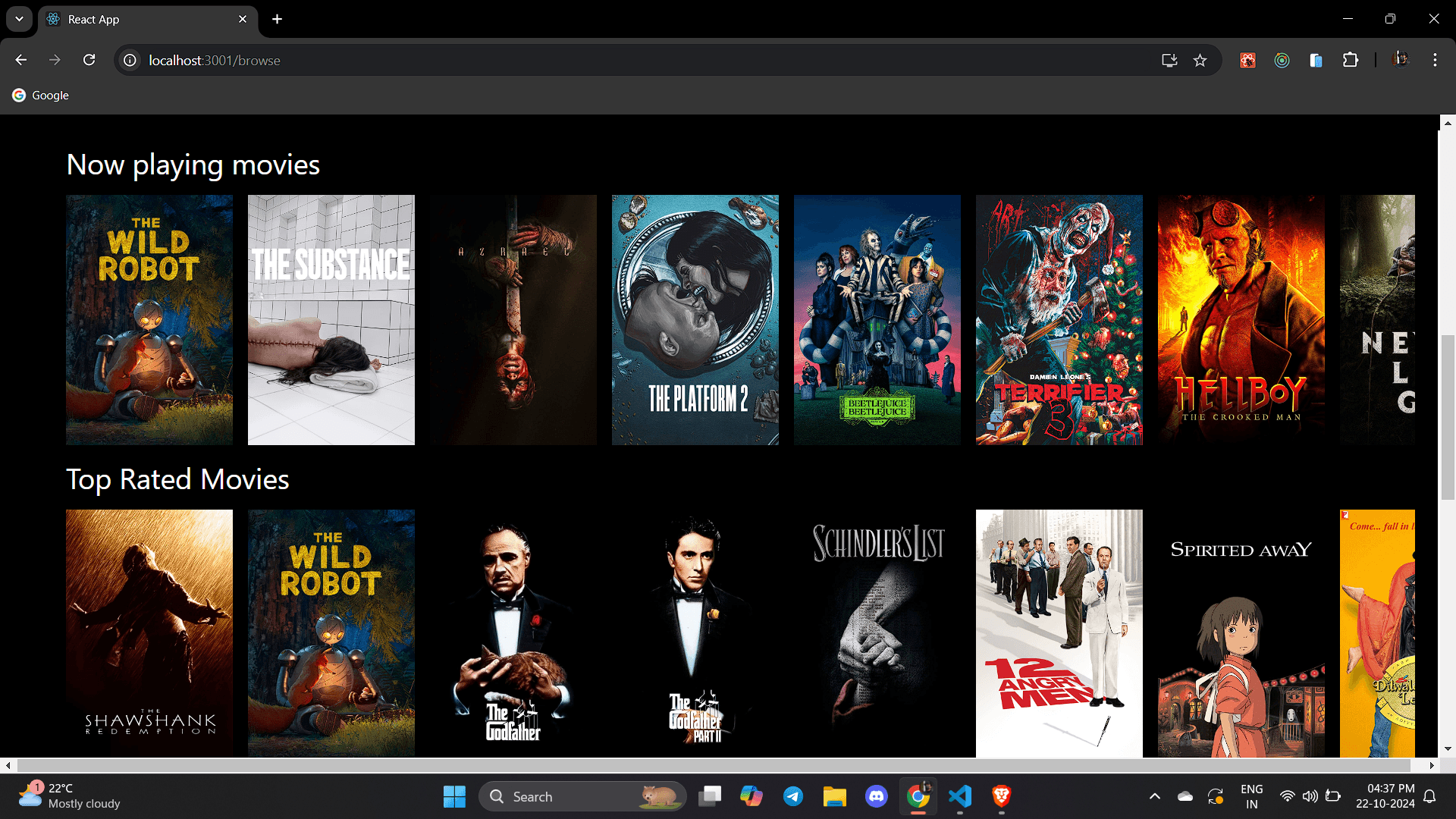Open The Substance movie poster
The width and height of the screenshot is (1456, 819).
tap(331, 320)
